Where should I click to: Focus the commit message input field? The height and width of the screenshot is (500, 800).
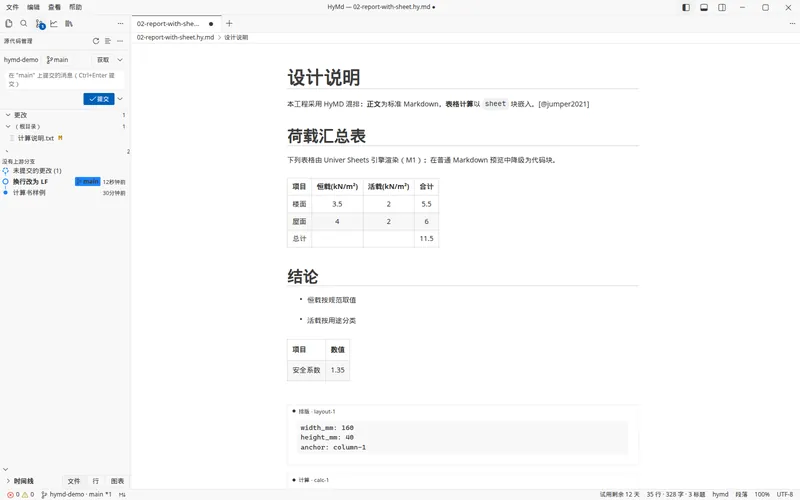click(64, 80)
